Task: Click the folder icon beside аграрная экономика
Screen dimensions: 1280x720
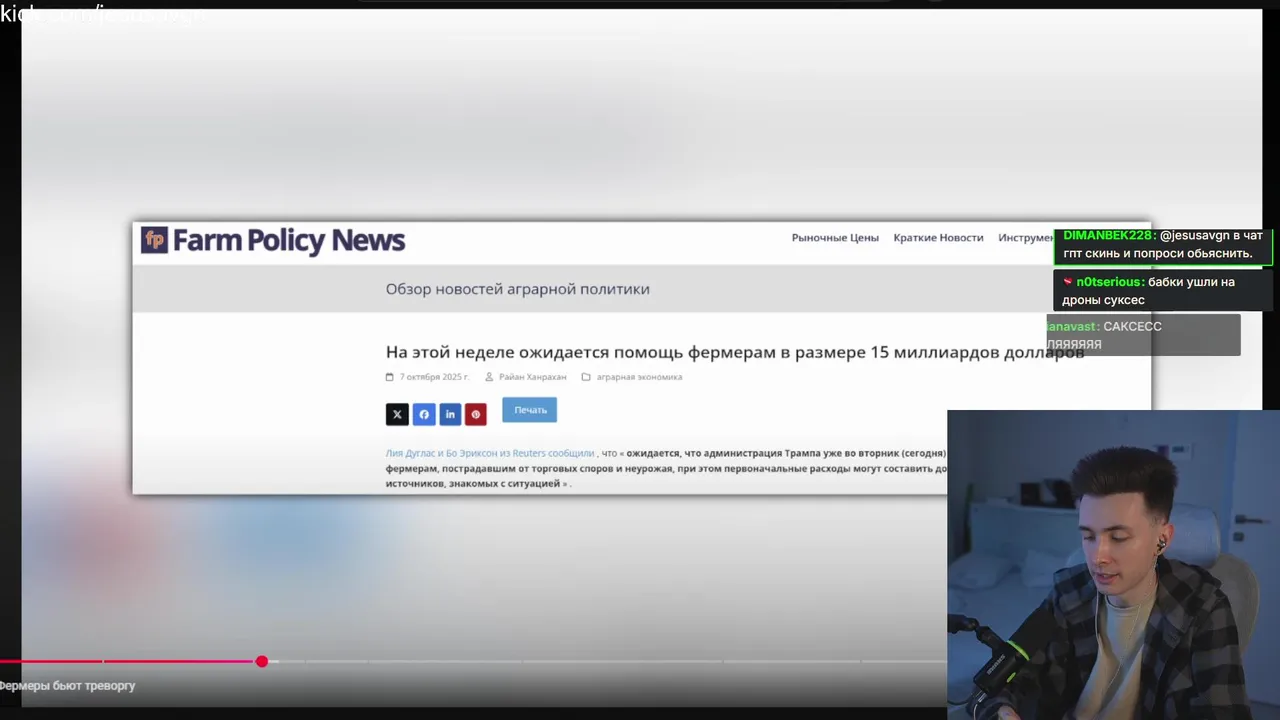Action: (x=586, y=377)
